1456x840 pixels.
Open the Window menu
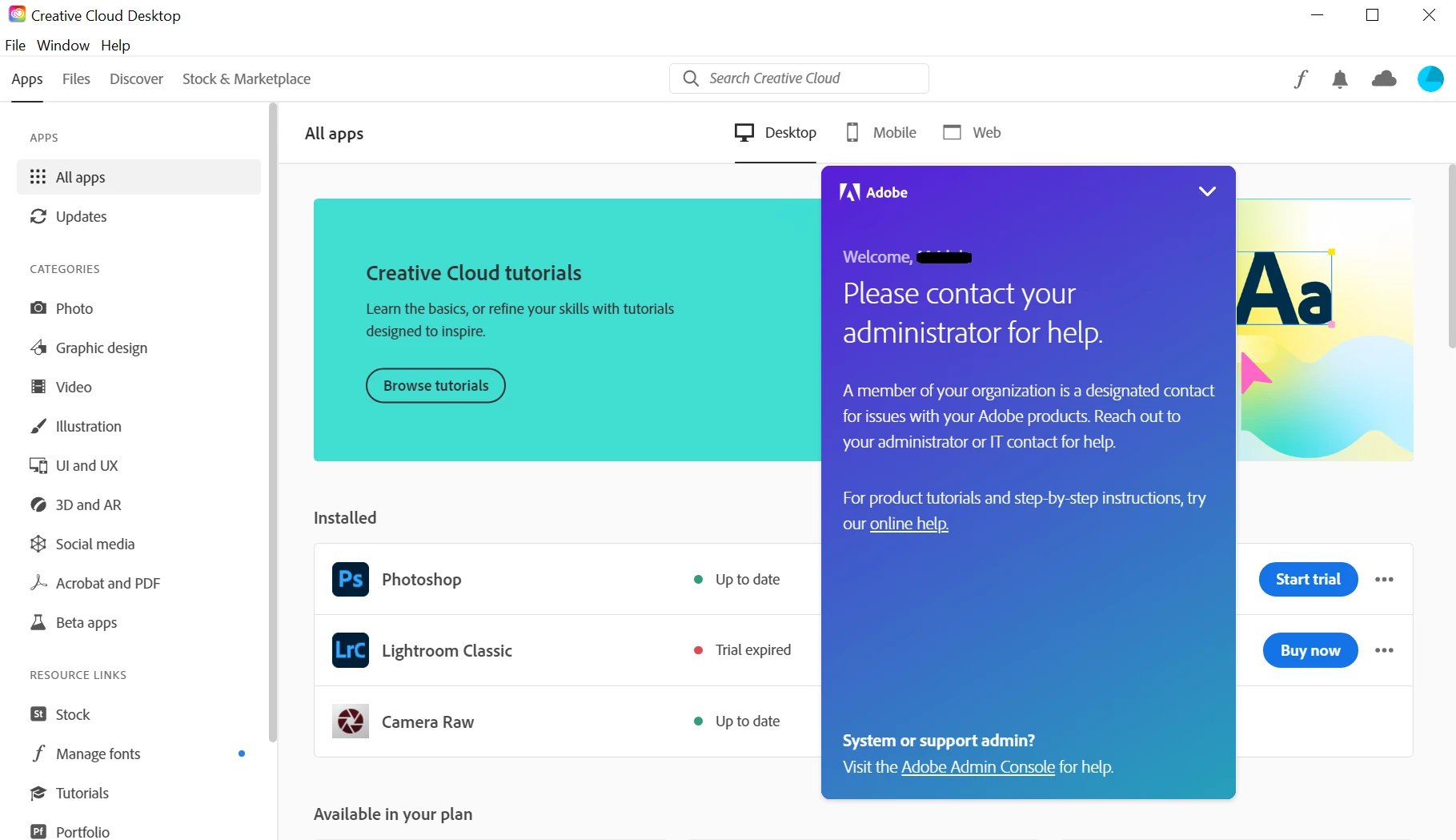[63, 46]
